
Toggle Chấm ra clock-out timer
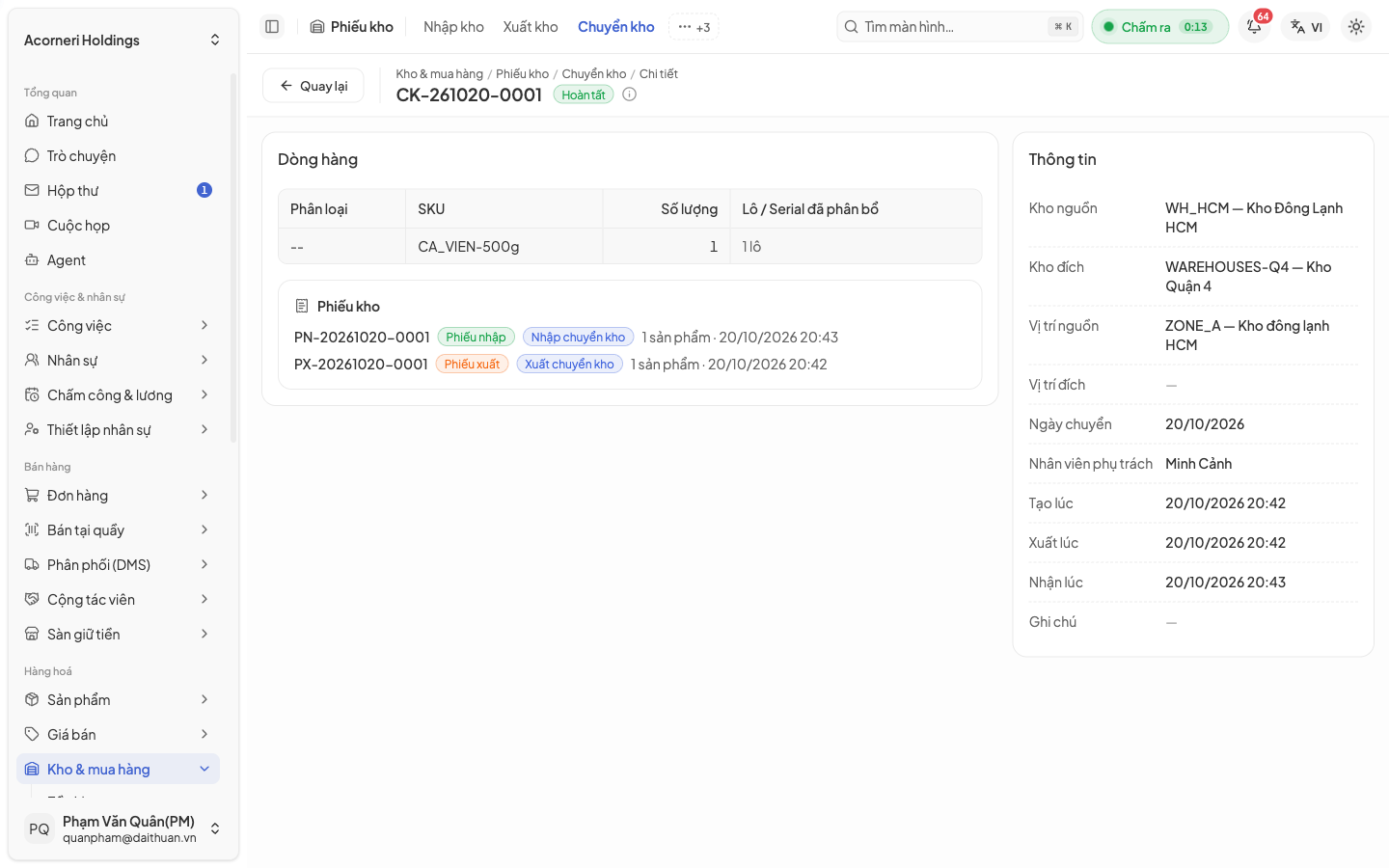pos(1160,27)
